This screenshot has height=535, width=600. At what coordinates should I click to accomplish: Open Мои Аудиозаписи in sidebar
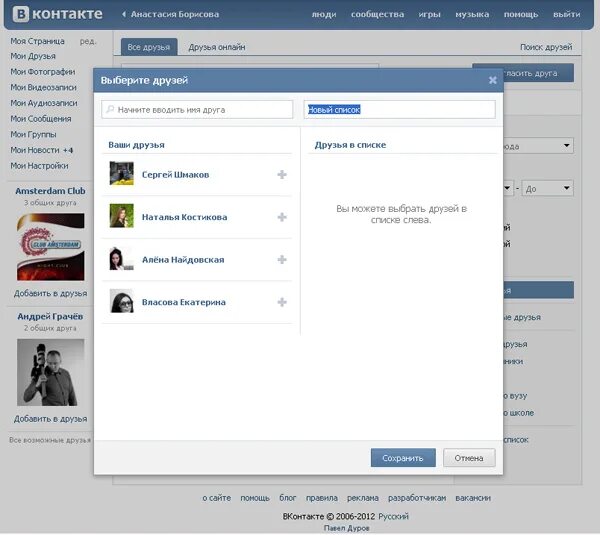[x=44, y=103]
